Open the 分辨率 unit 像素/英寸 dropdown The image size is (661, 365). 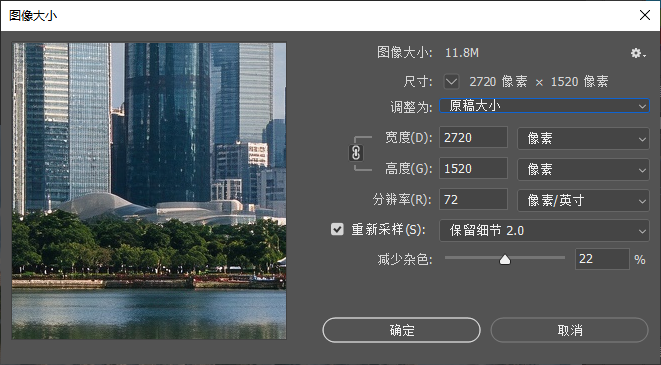tap(583, 200)
